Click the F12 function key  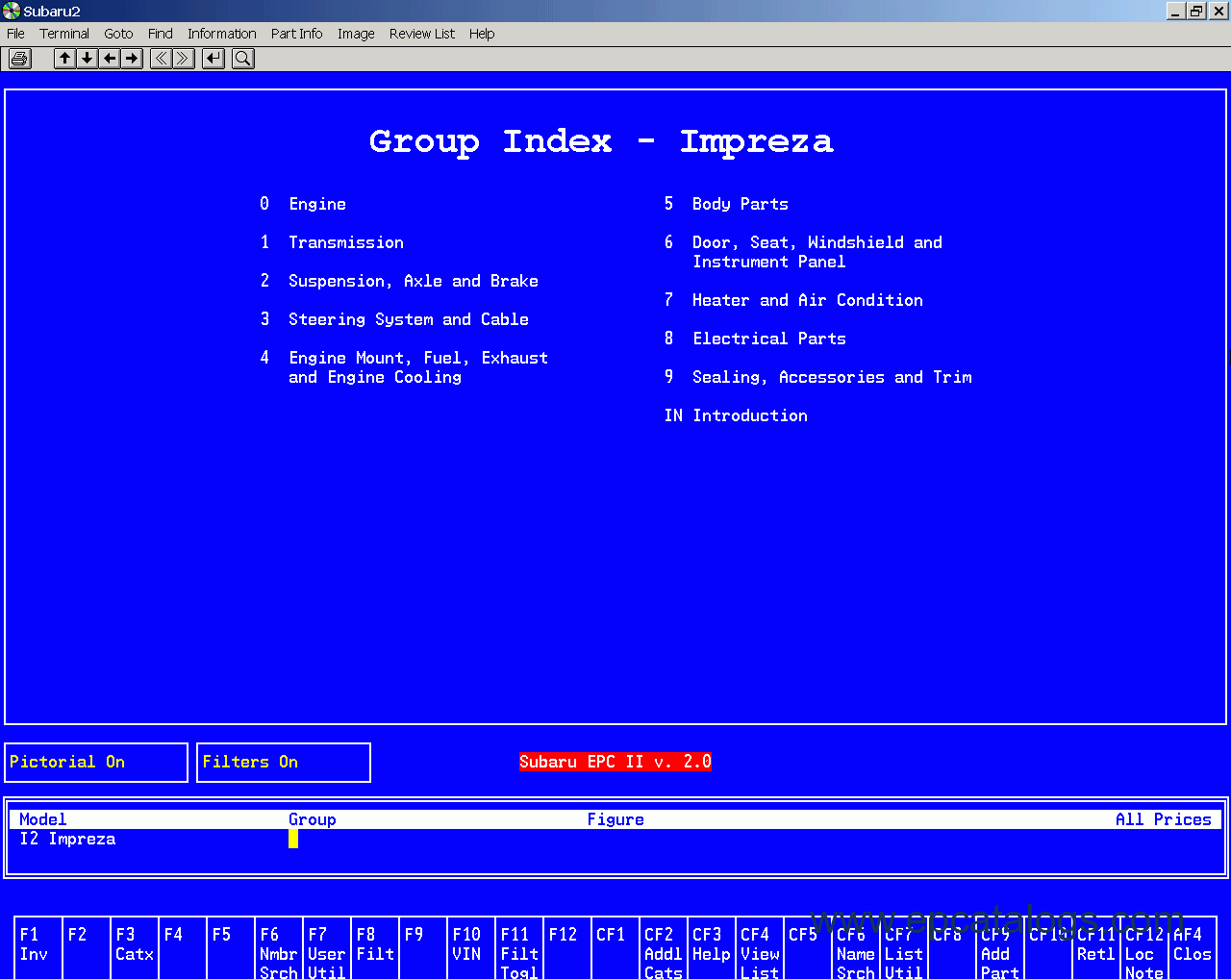[567, 950]
